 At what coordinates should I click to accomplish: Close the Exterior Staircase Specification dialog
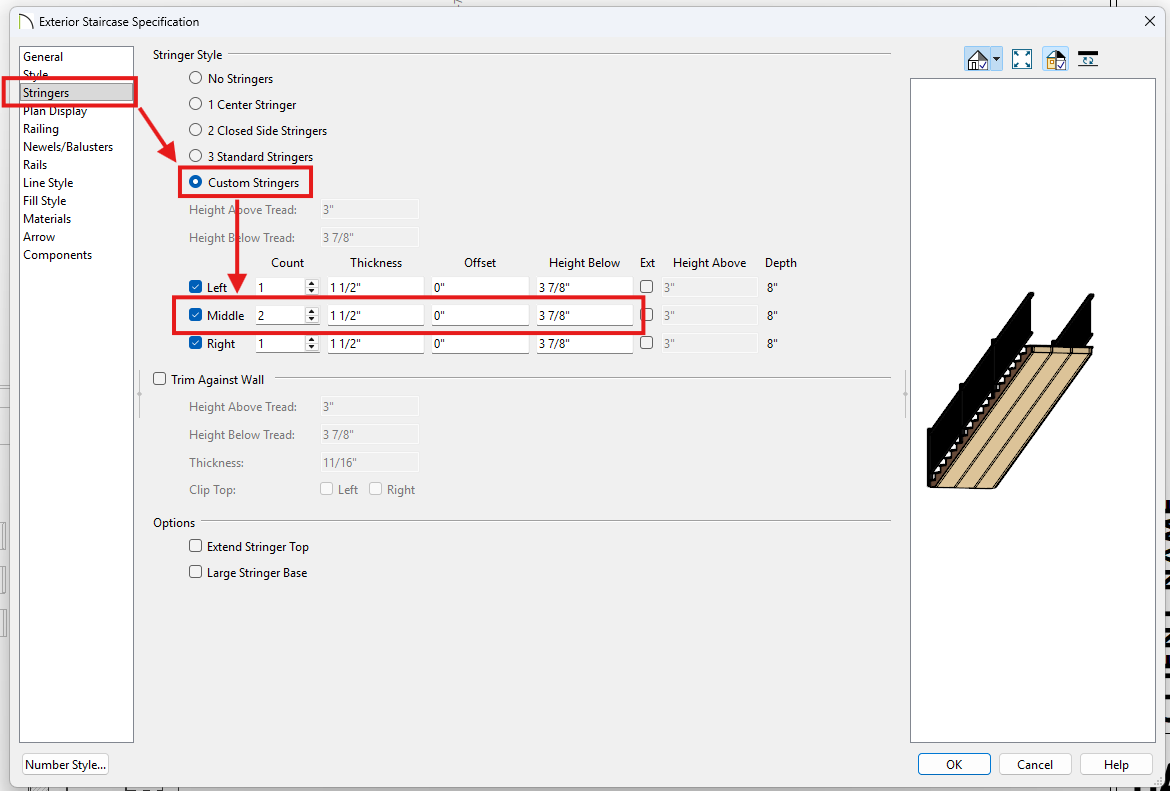[1149, 21]
